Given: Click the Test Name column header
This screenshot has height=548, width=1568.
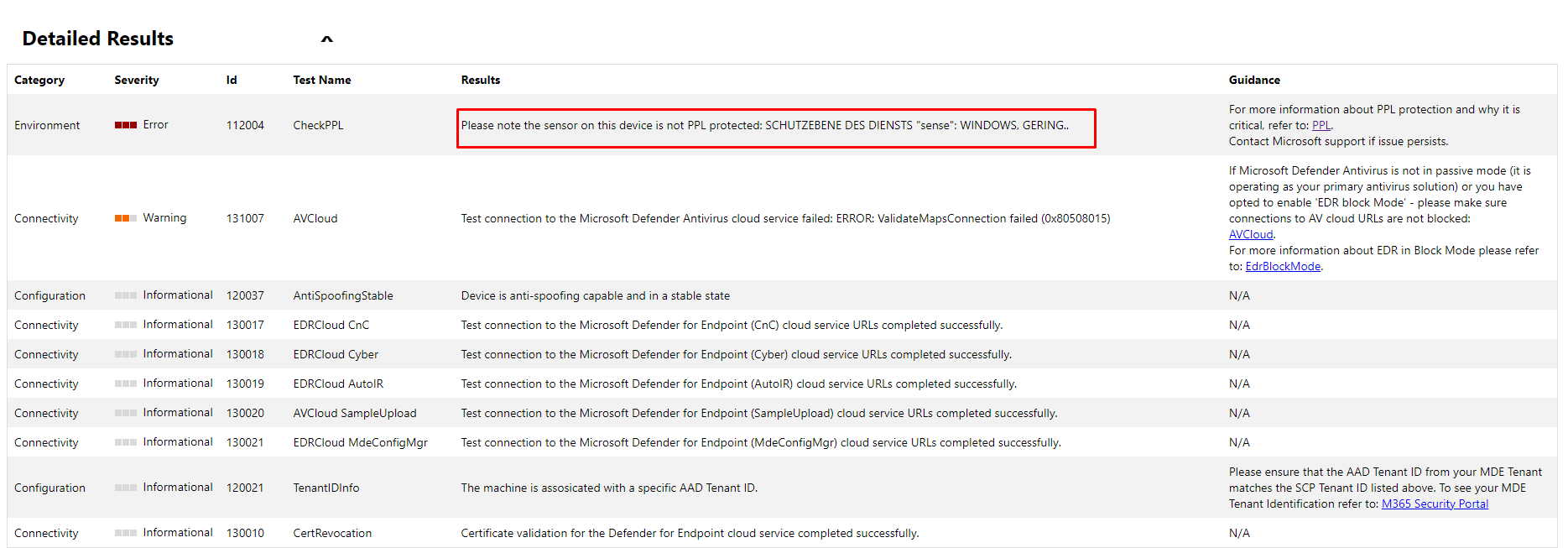Looking at the screenshot, I should (x=322, y=80).
